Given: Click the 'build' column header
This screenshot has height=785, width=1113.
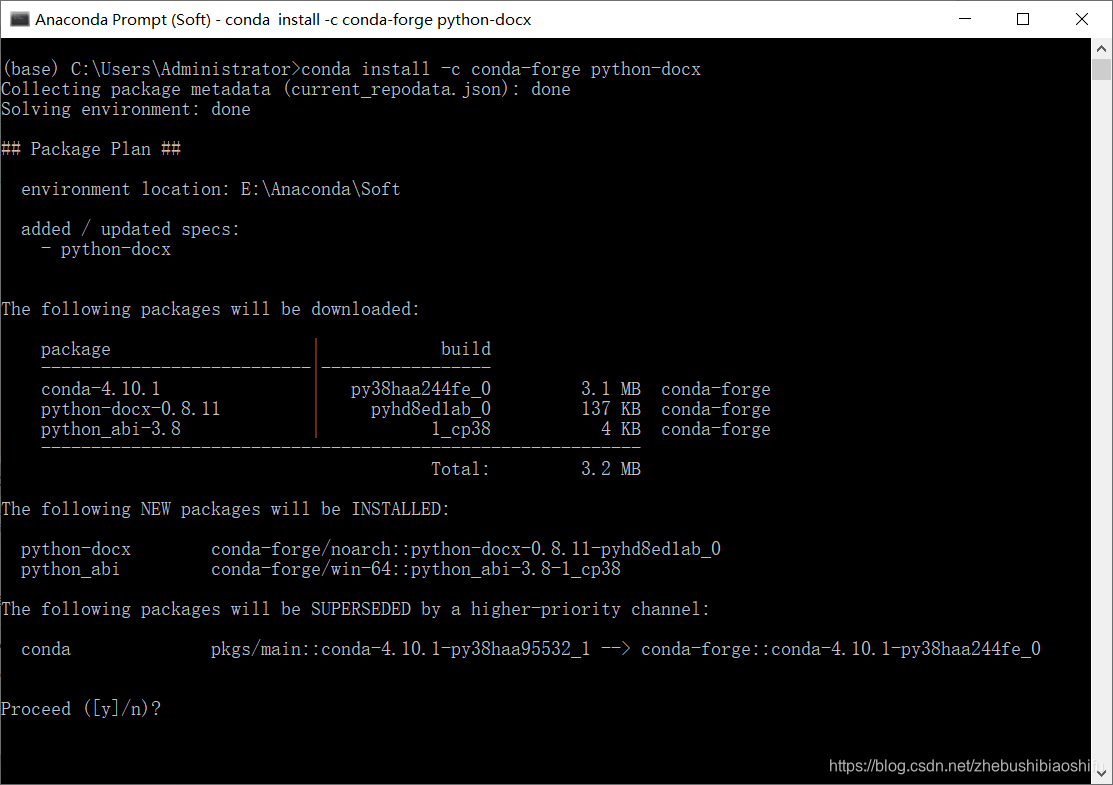Looking at the screenshot, I should click(x=466, y=348).
